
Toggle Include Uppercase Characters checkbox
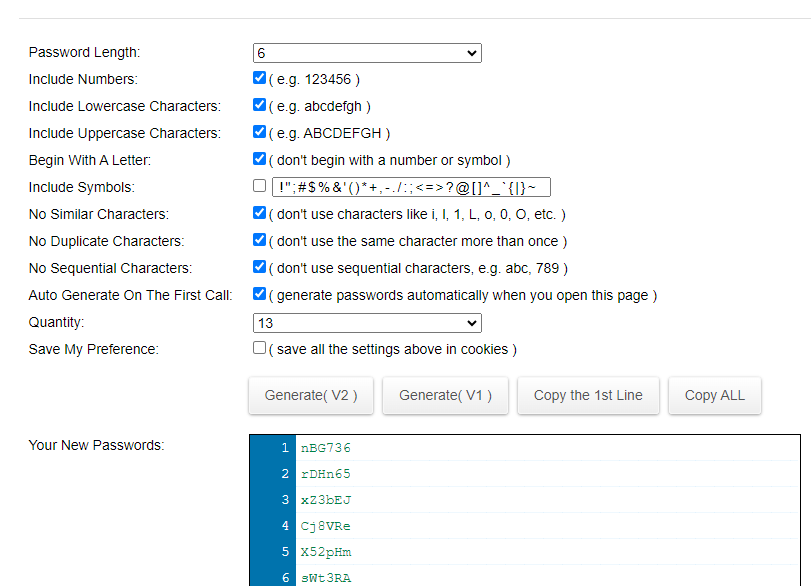point(260,132)
